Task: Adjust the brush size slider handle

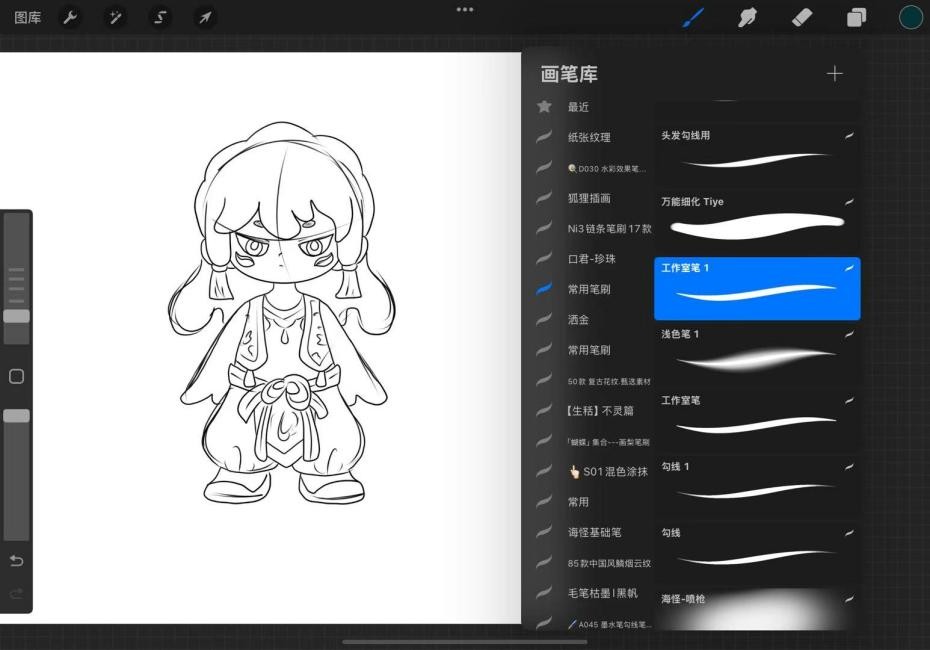Action: click(x=16, y=316)
